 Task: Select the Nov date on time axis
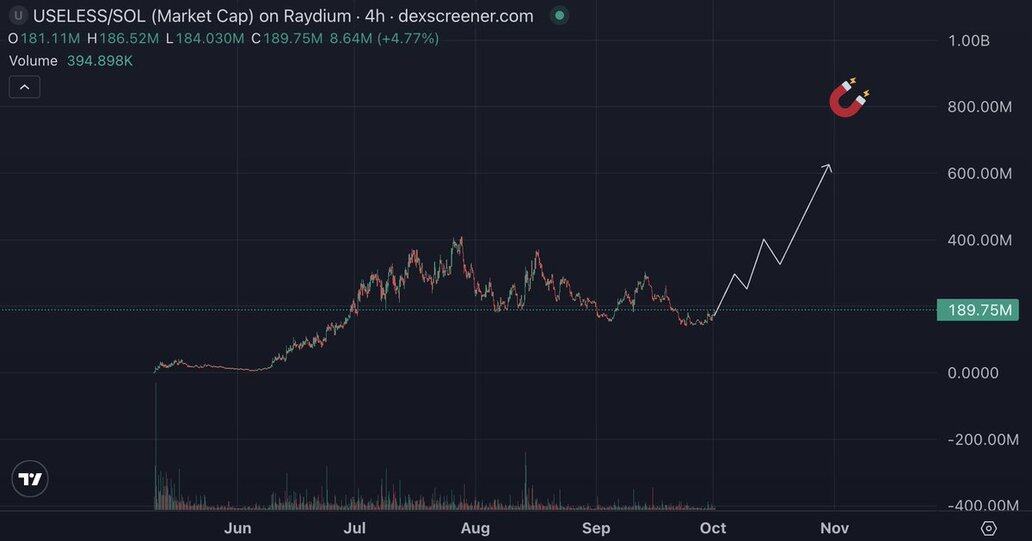click(834, 528)
